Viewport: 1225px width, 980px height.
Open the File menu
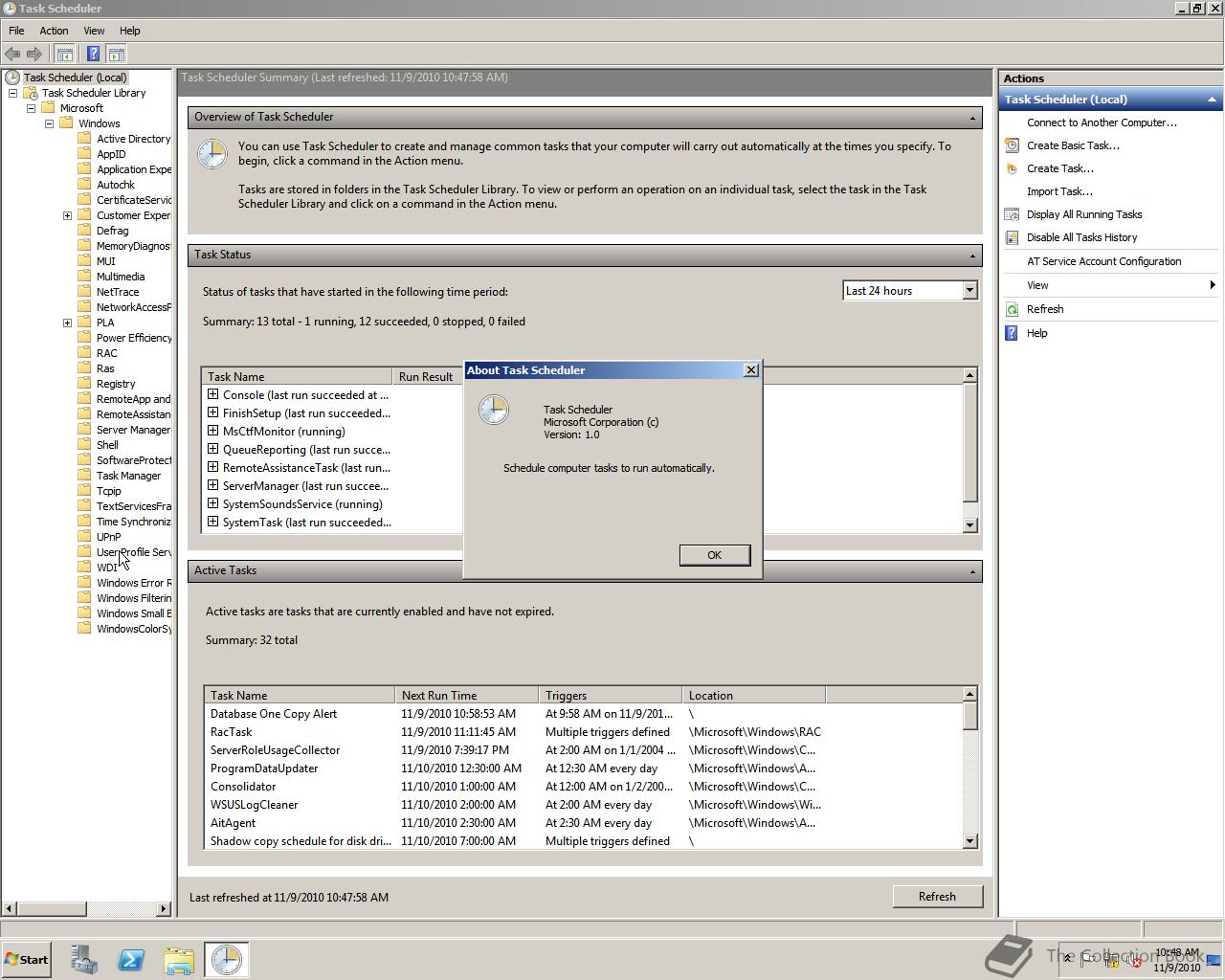[x=16, y=31]
